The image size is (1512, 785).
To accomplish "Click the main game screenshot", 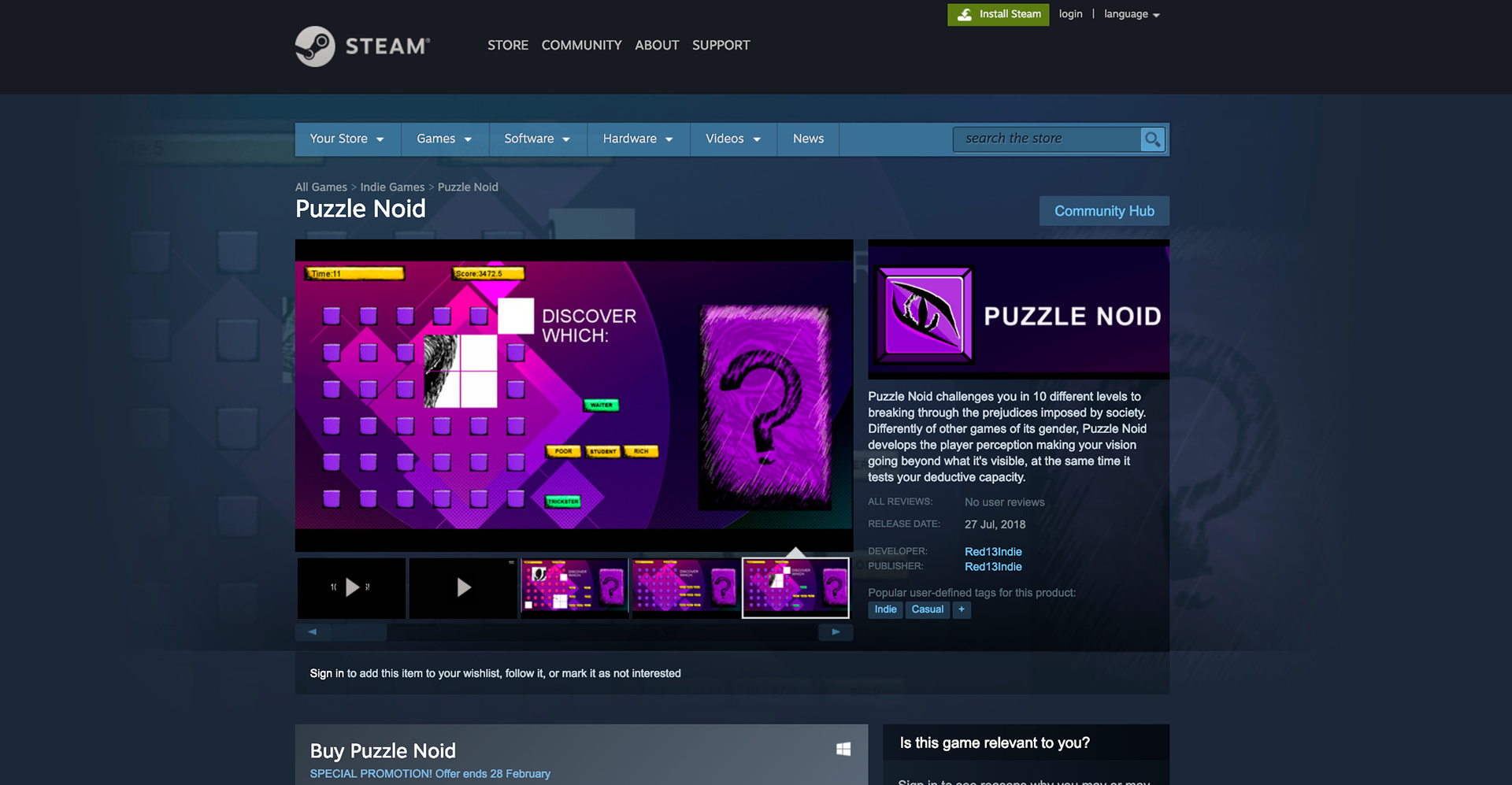I will click(574, 395).
